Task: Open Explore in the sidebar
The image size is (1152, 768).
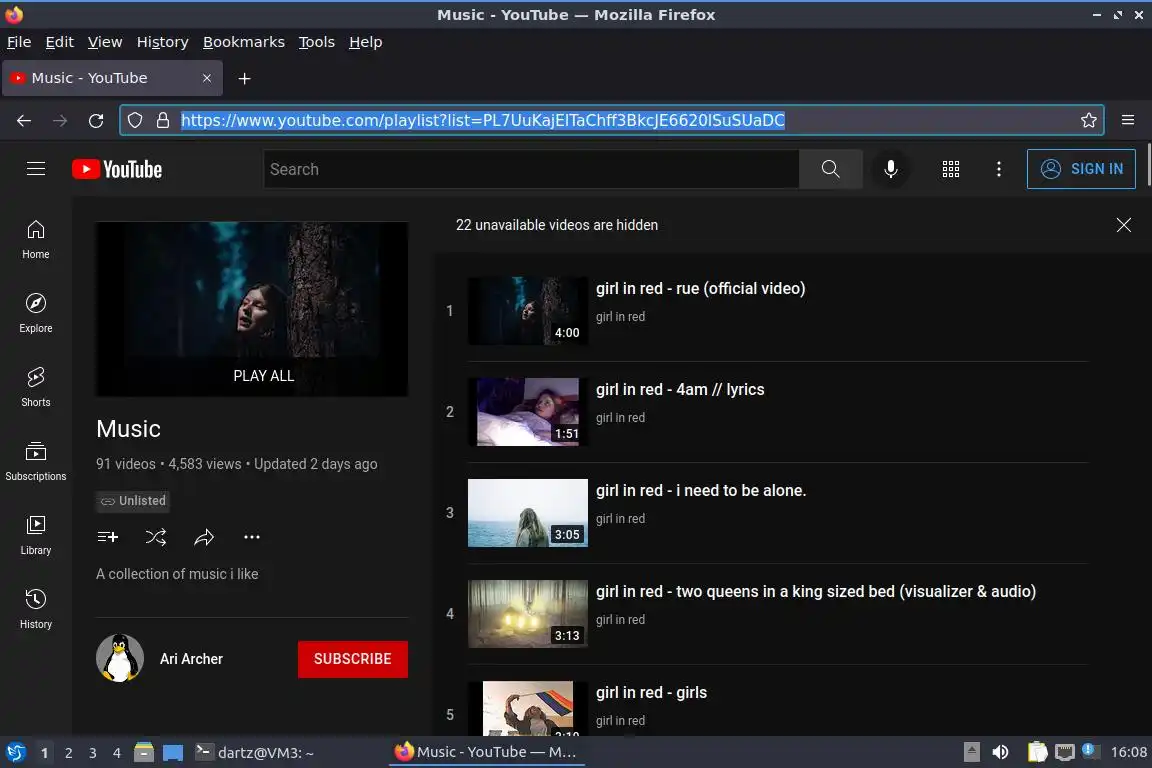Action: [x=35, y=313]
